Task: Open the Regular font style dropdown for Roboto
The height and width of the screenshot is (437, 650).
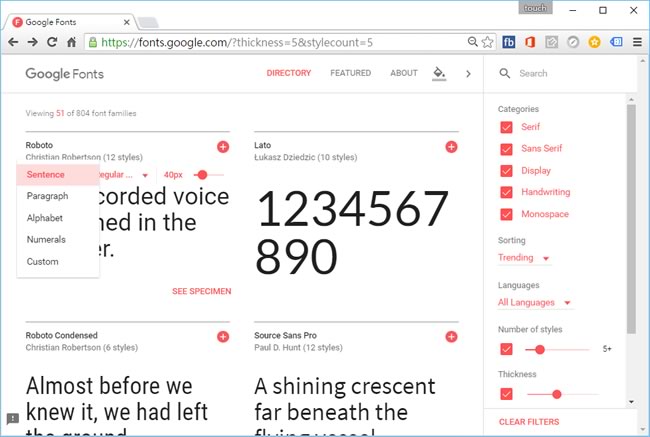Action: click(x=124, y=175)
